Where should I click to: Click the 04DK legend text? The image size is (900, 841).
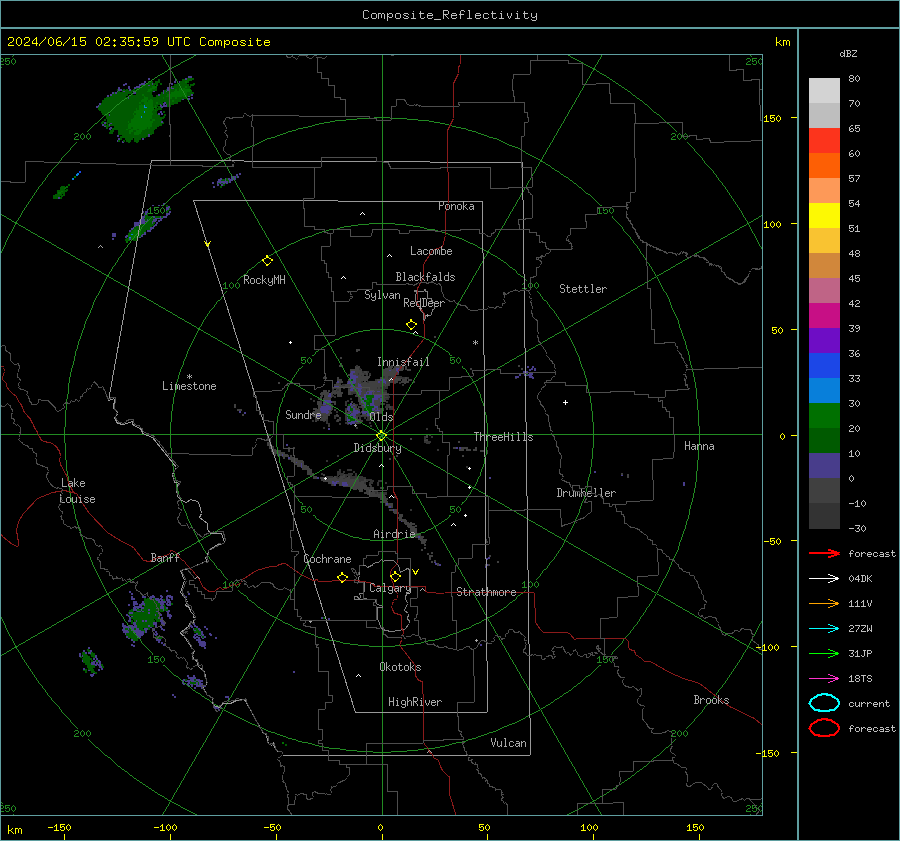(x=860, y=578)
